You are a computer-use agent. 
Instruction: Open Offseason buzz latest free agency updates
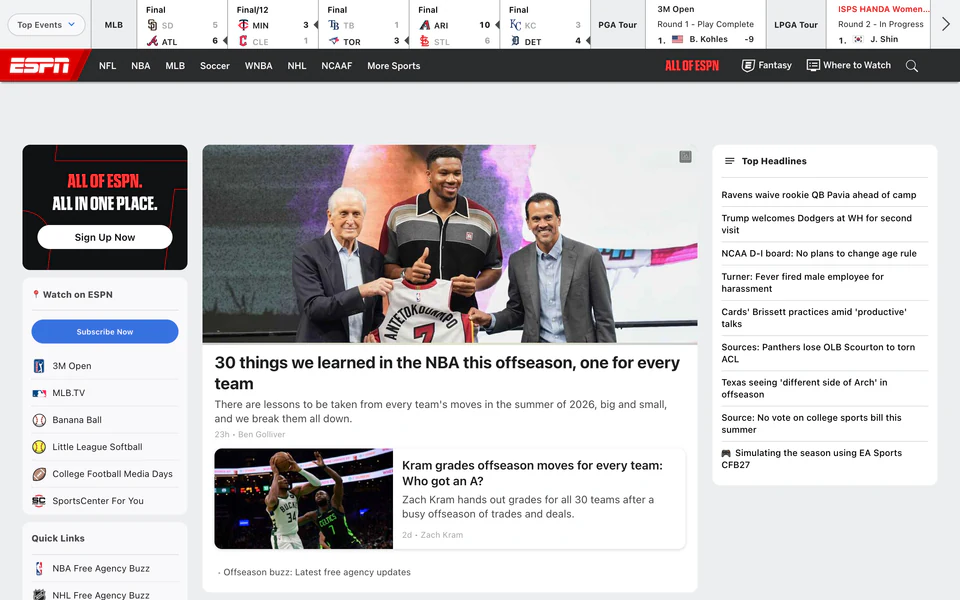[317, 572]
